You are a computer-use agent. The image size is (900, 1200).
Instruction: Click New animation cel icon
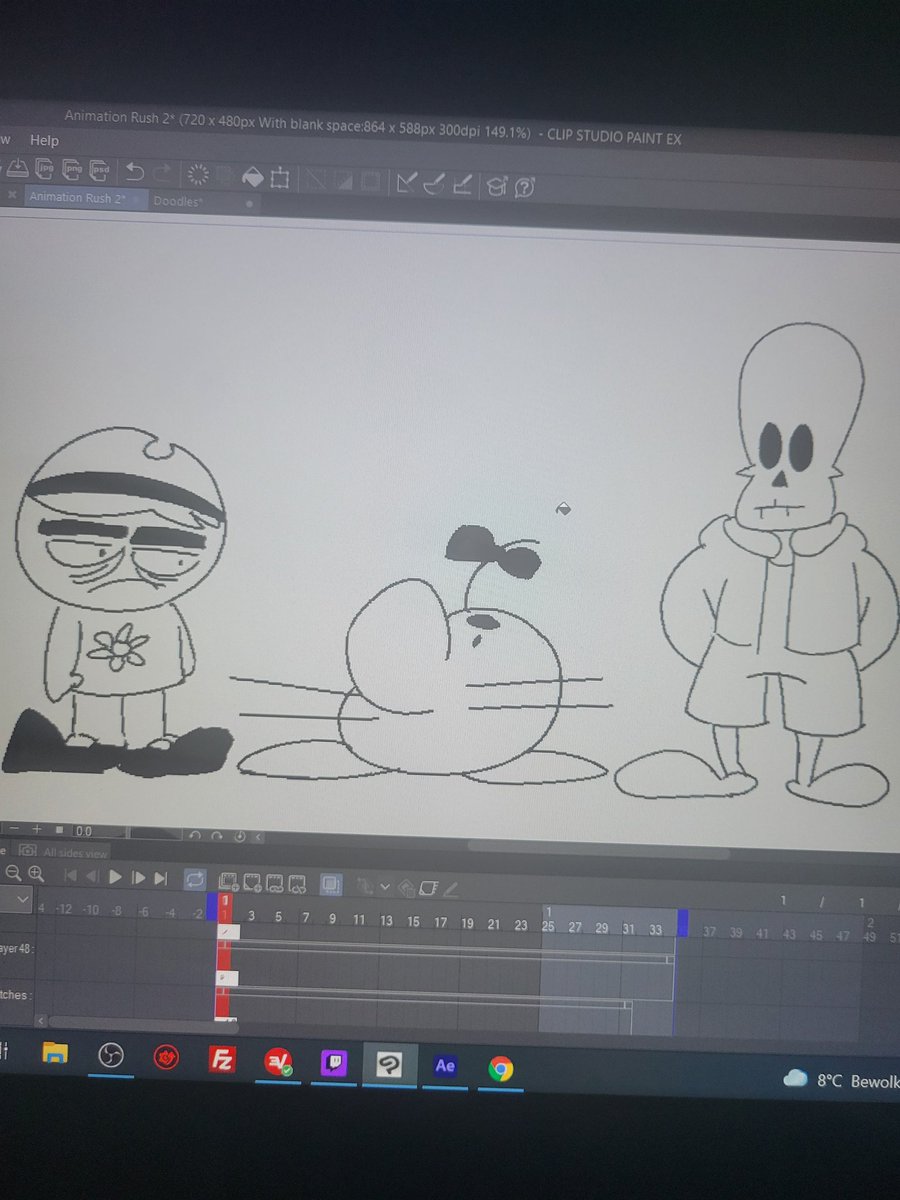pos(252,884)
